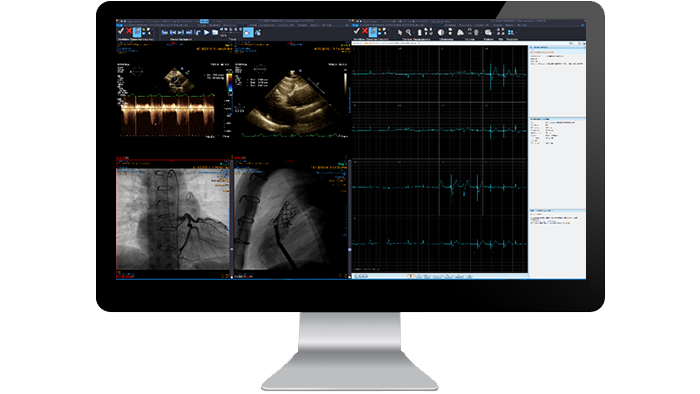Select the highlighted clipboard icon in ECG window toolbar
This screenshot has width=700, height=394.
pos(373,32)
